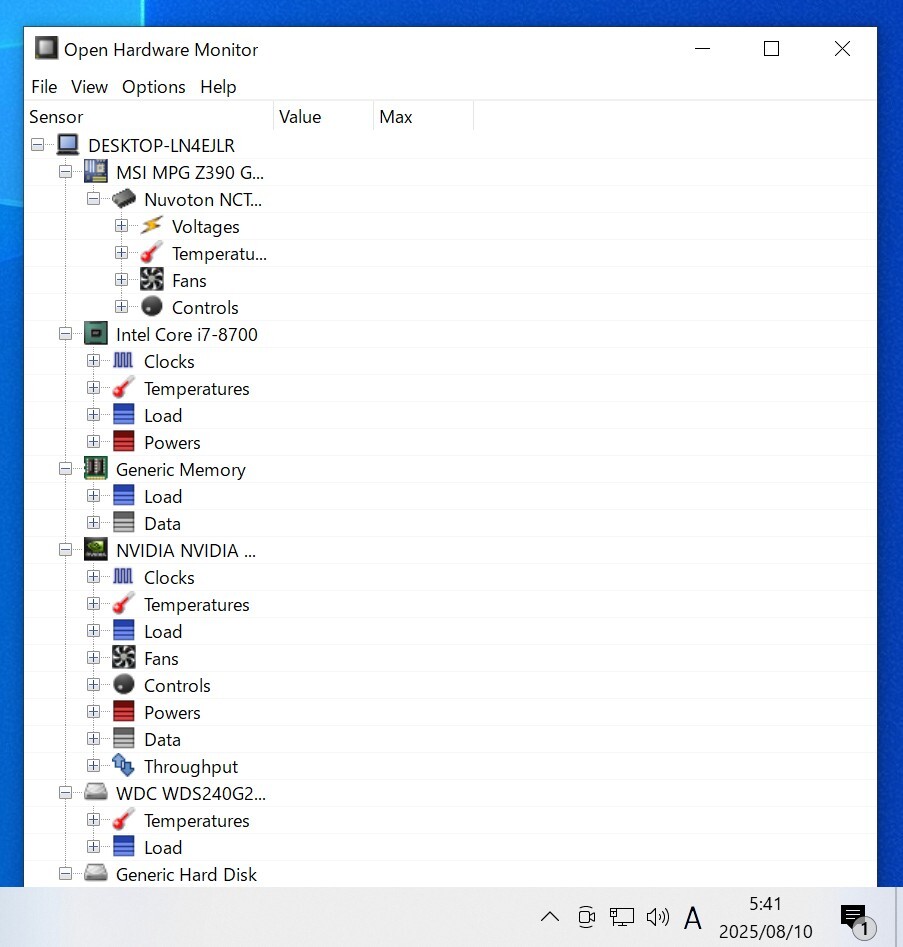Click the Throughput arrows icon
903x947 pixels.
click(x=123, y=766)
